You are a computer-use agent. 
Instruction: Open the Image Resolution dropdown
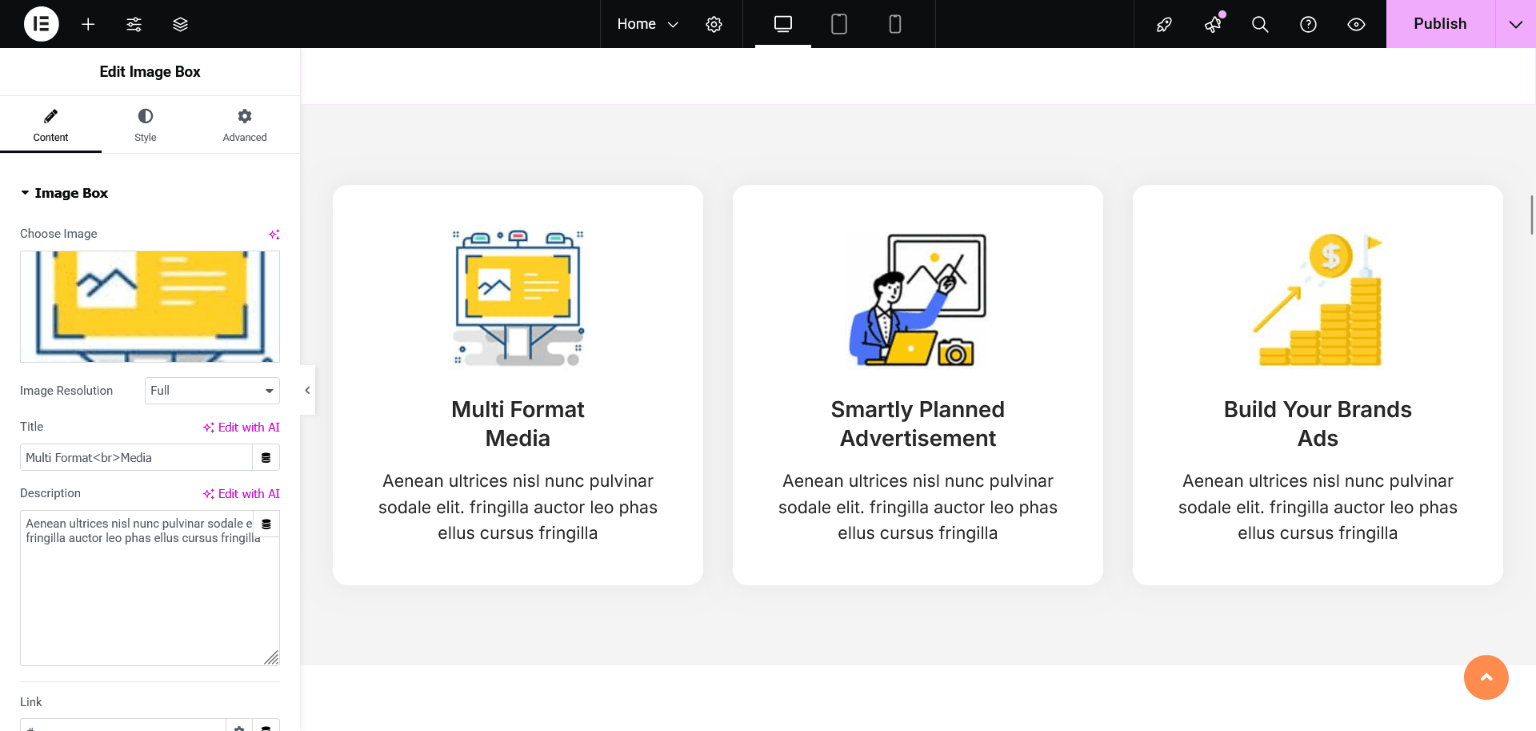click(x=212, y=391)
